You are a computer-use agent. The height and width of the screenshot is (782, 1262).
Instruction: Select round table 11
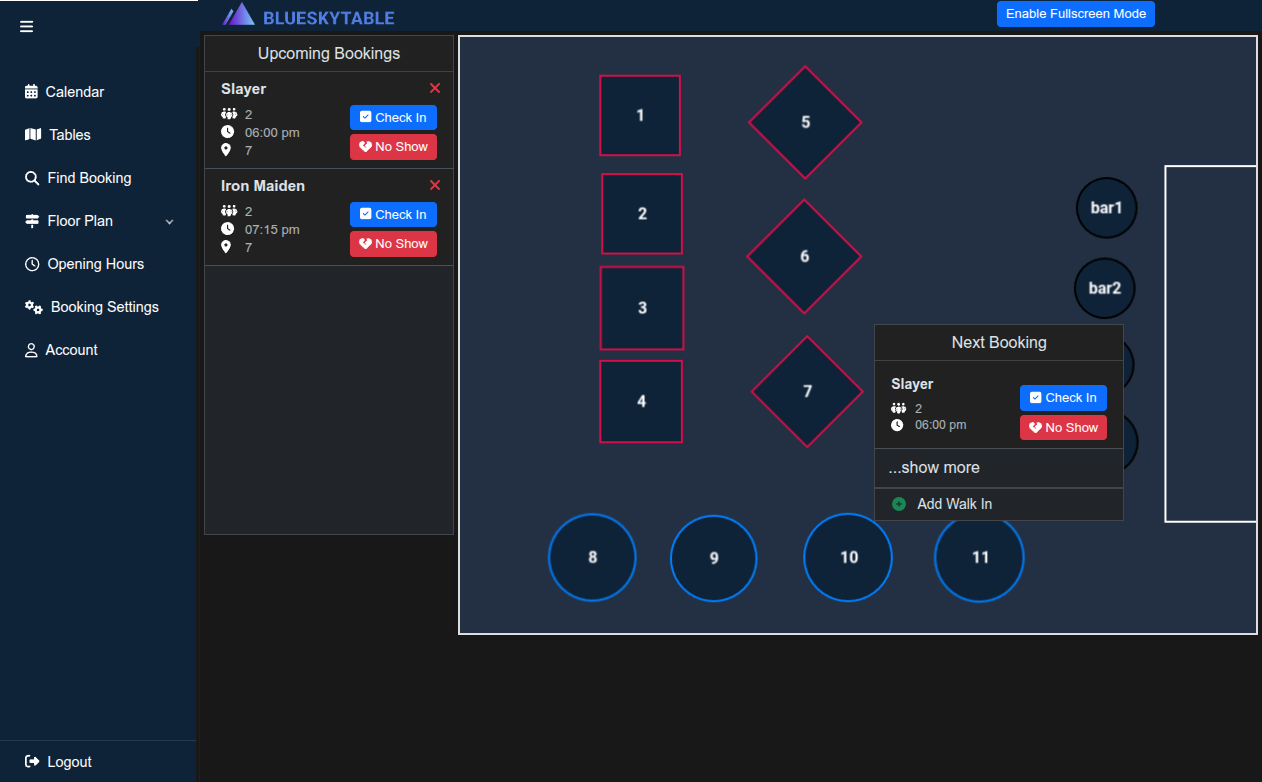[979, 557]
